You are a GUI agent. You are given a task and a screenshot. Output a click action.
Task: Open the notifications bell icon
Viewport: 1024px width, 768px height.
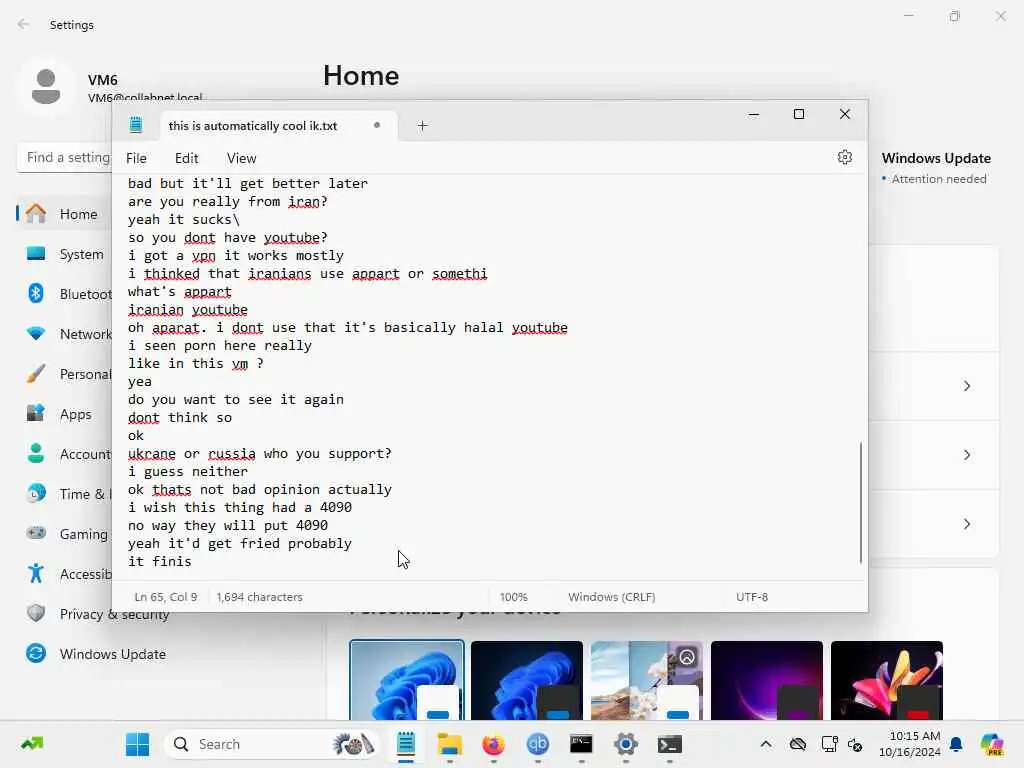coord(955,744)
